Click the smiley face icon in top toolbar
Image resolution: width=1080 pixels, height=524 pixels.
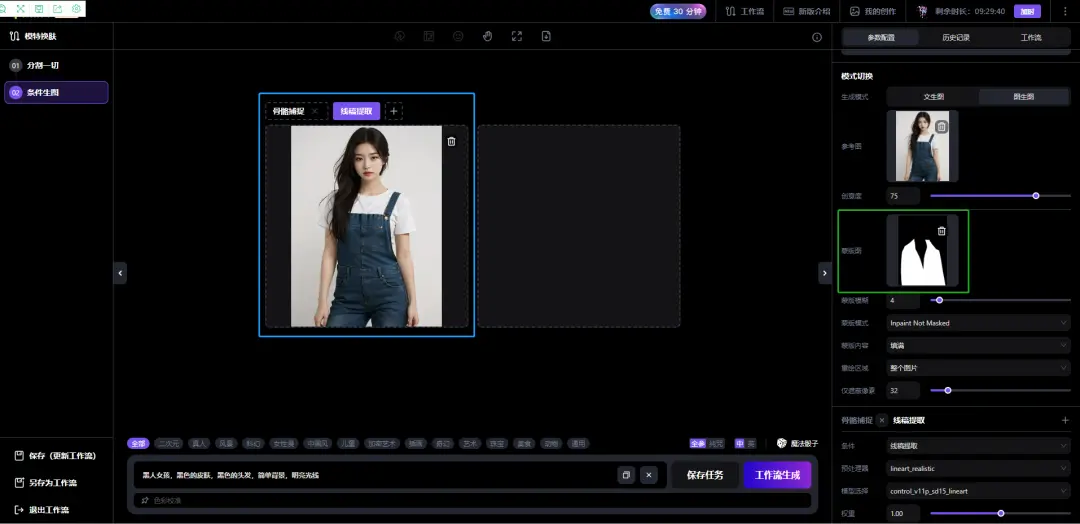click(x=458, y=36)
